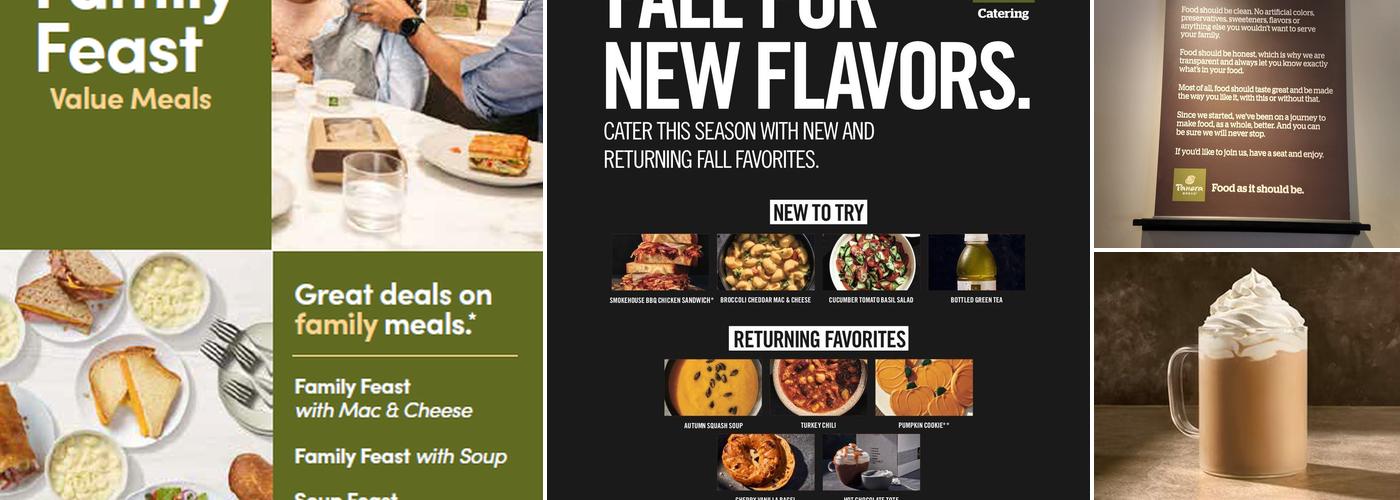The width and height of the screenshot is (1400, 500).
Task: Click the Value Meals yellow text
Action: coord(130,99)
